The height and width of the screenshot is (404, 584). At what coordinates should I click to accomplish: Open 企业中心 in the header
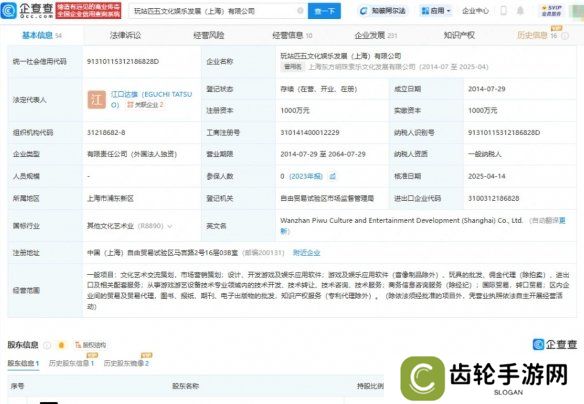[x=475, y=11]
